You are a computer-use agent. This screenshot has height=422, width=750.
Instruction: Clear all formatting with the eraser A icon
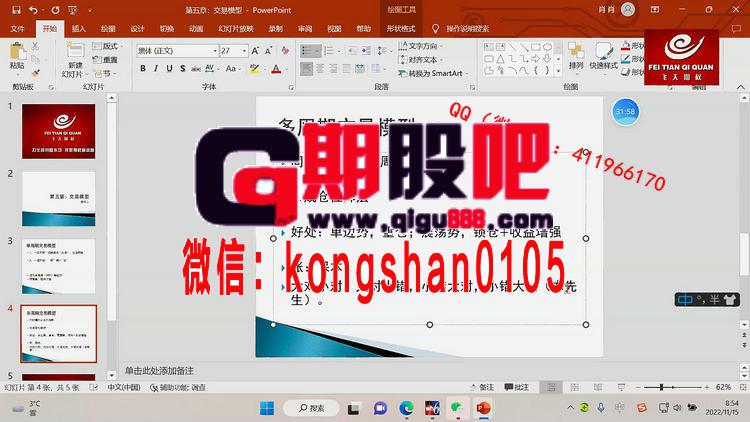tap(285, 51)
